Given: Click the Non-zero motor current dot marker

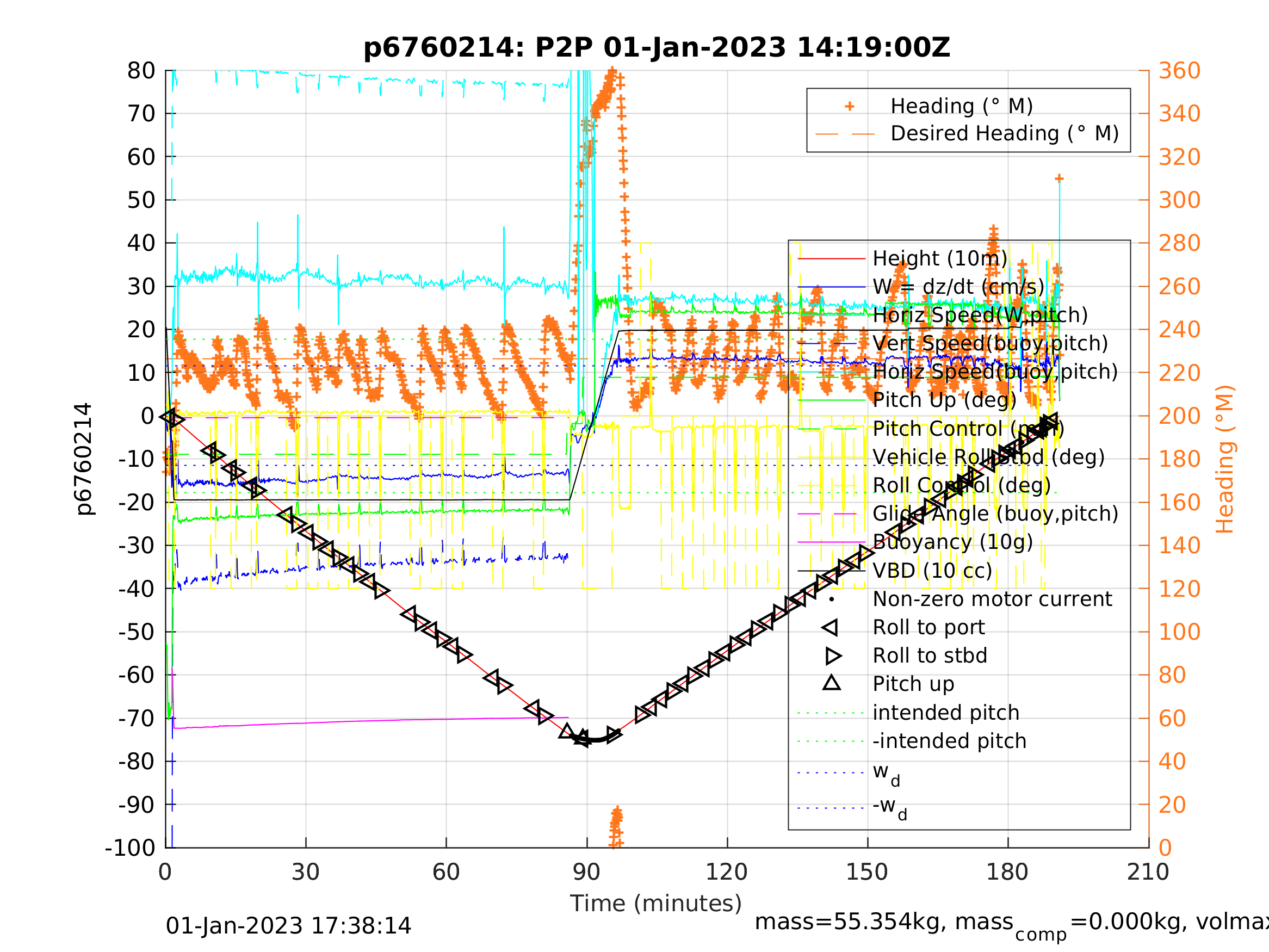Looking at the screenshot, I should (831, 599).
